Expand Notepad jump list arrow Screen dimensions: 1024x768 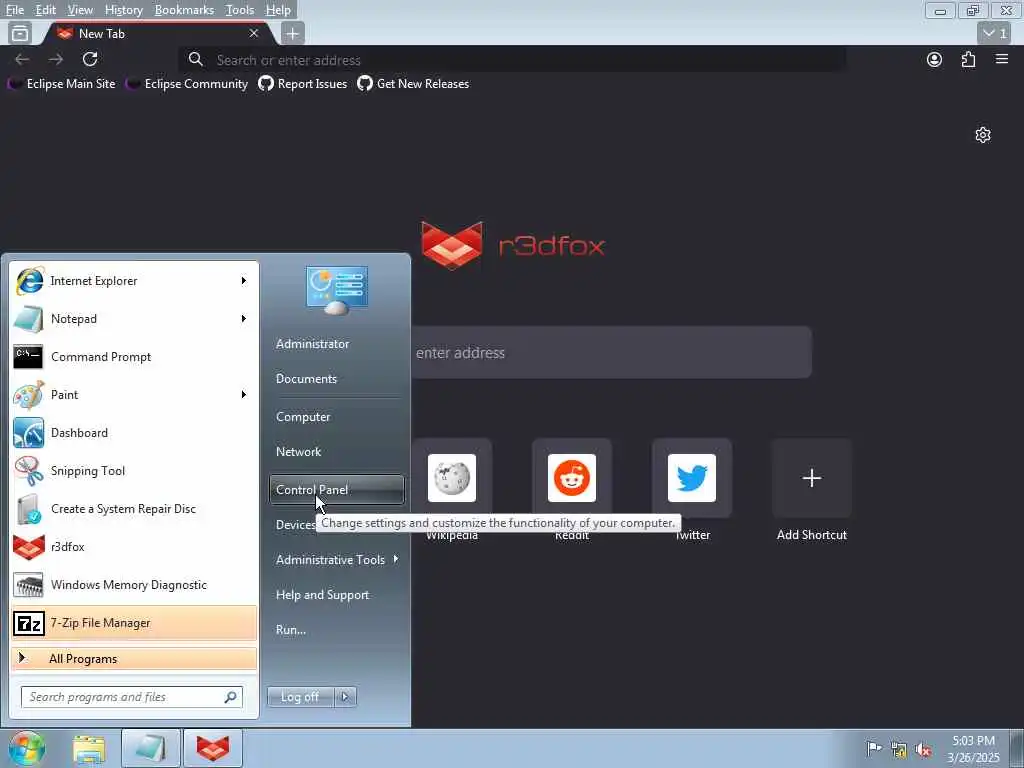pyautogui.click(x=244, y=319)
